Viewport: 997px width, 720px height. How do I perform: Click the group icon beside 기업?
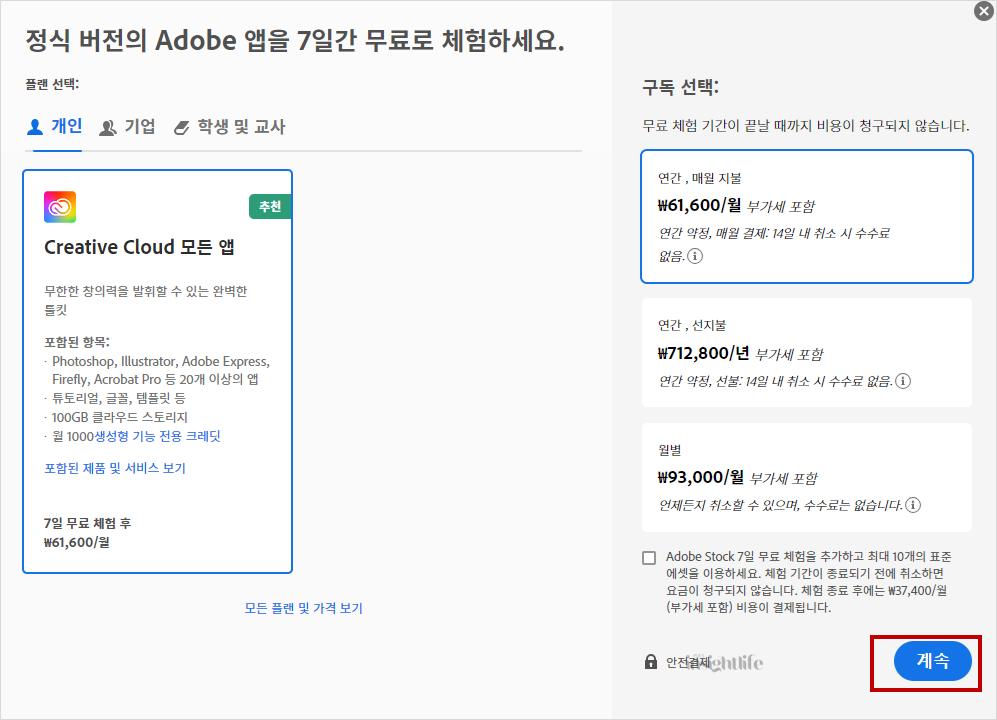pyautogui.click(x=108, y=128)
